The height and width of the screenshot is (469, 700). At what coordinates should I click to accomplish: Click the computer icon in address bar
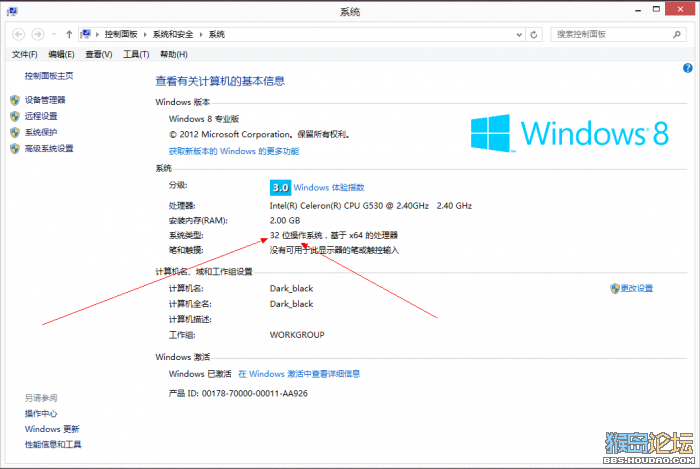(86, 34)
